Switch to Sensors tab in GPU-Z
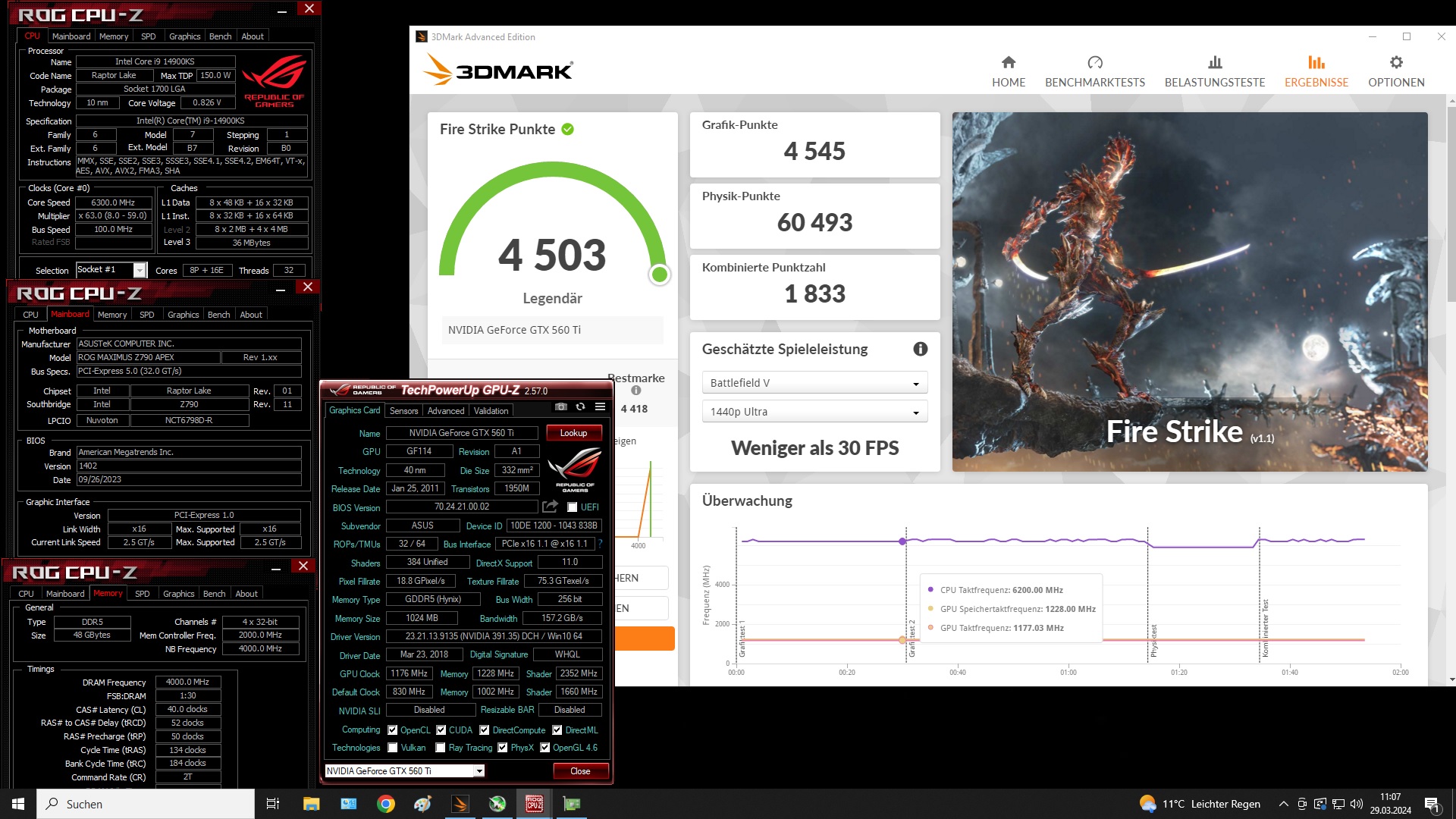1456x819 pixels. [403, 411]
